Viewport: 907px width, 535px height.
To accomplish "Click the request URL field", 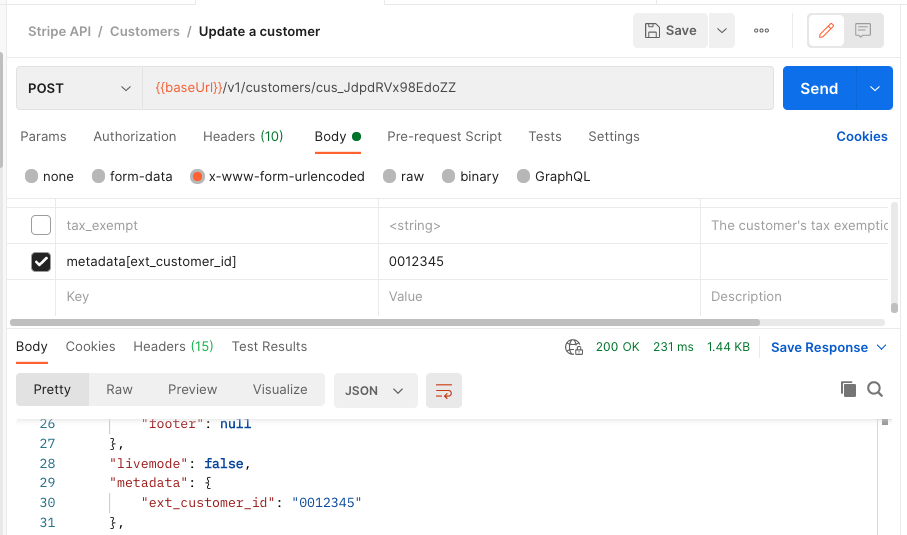I will (x=458, y=88).
